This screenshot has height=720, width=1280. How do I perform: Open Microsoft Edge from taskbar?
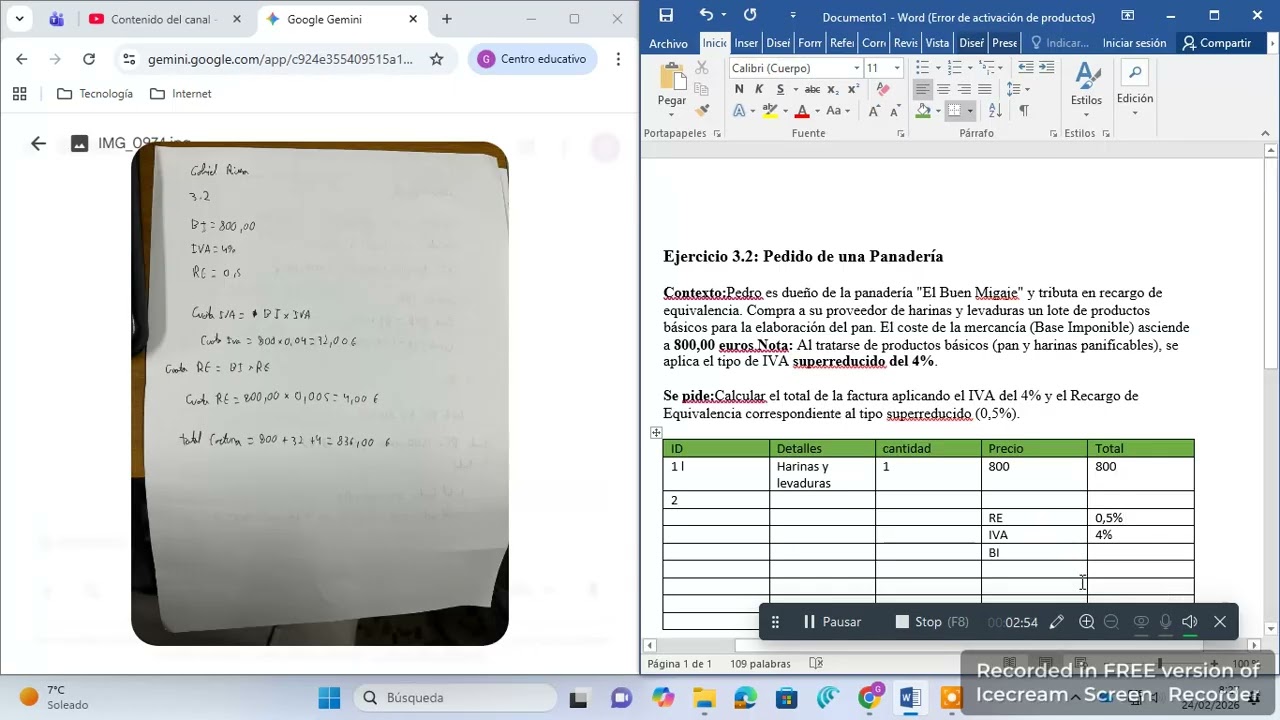click(745, 698)
